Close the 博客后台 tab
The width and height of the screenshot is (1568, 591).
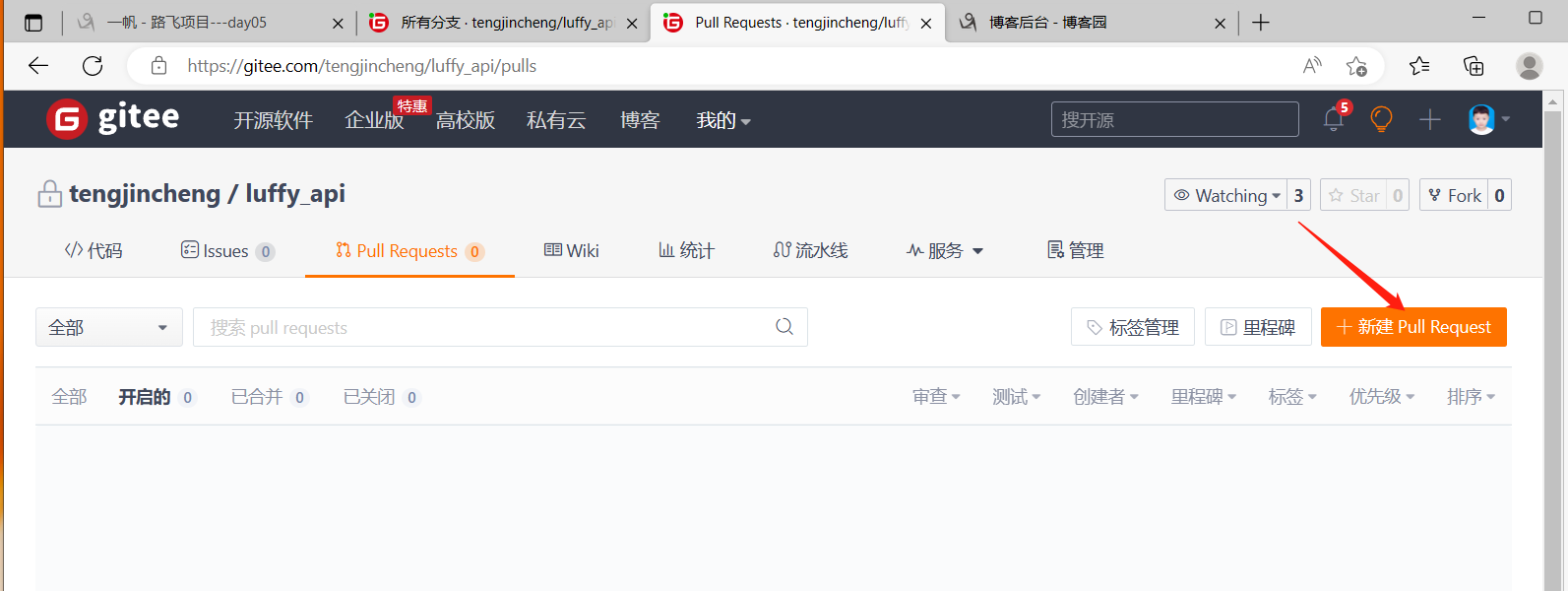tap(1221, 24)
